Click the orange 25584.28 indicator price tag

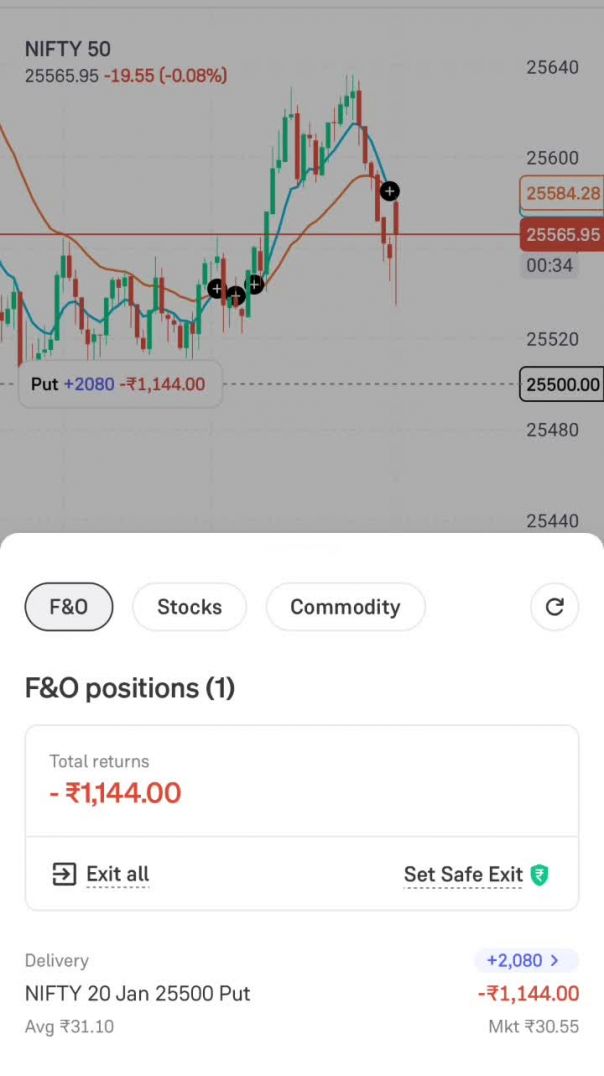[562, 193]
